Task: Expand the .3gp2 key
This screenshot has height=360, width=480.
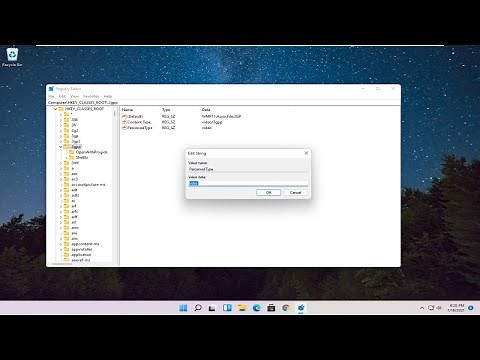Action: (61, 141)
